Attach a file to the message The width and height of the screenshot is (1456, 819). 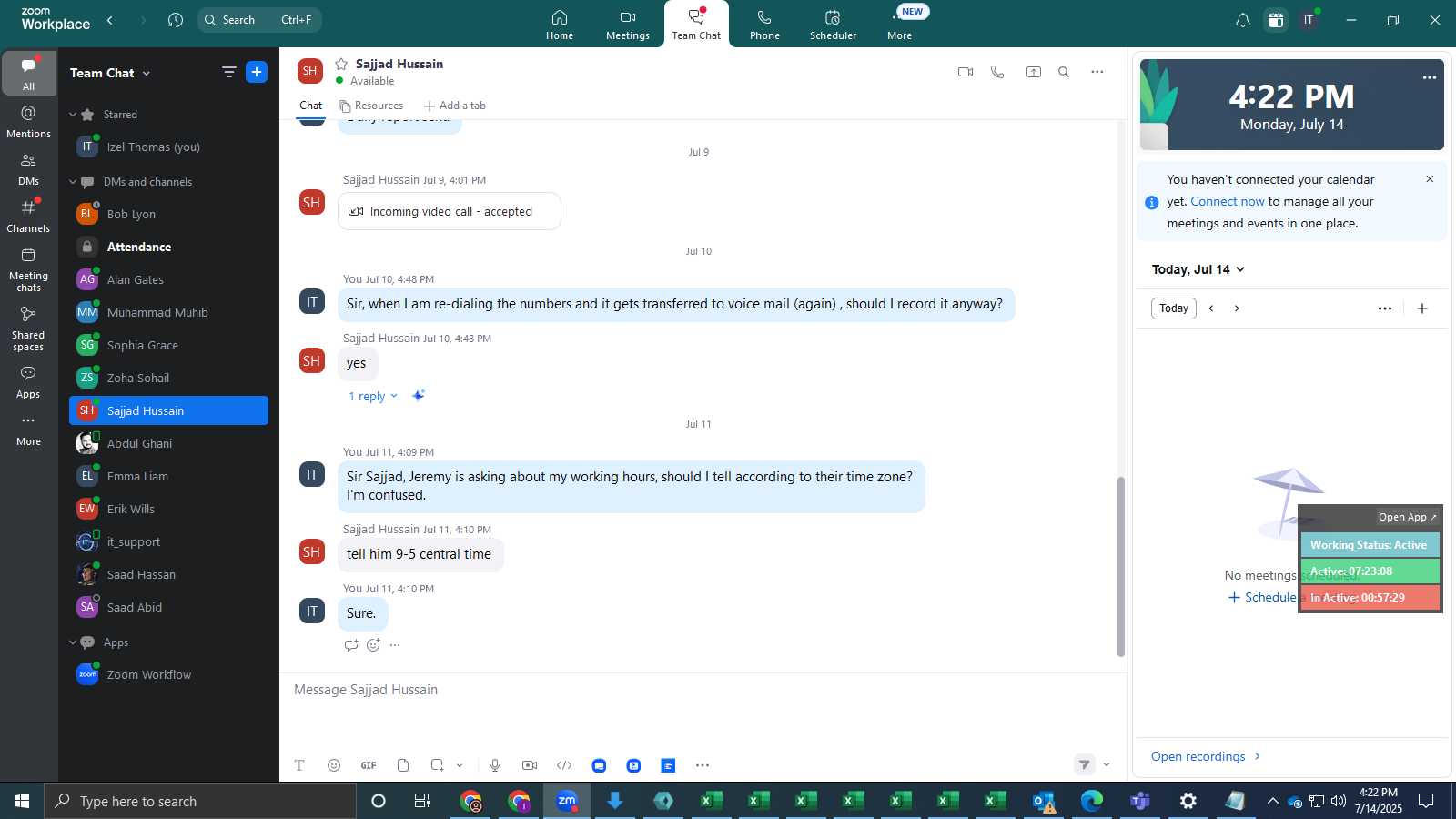click(403, 765)
